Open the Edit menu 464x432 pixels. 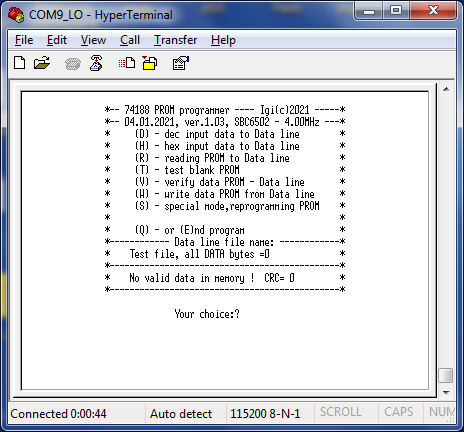57,40
